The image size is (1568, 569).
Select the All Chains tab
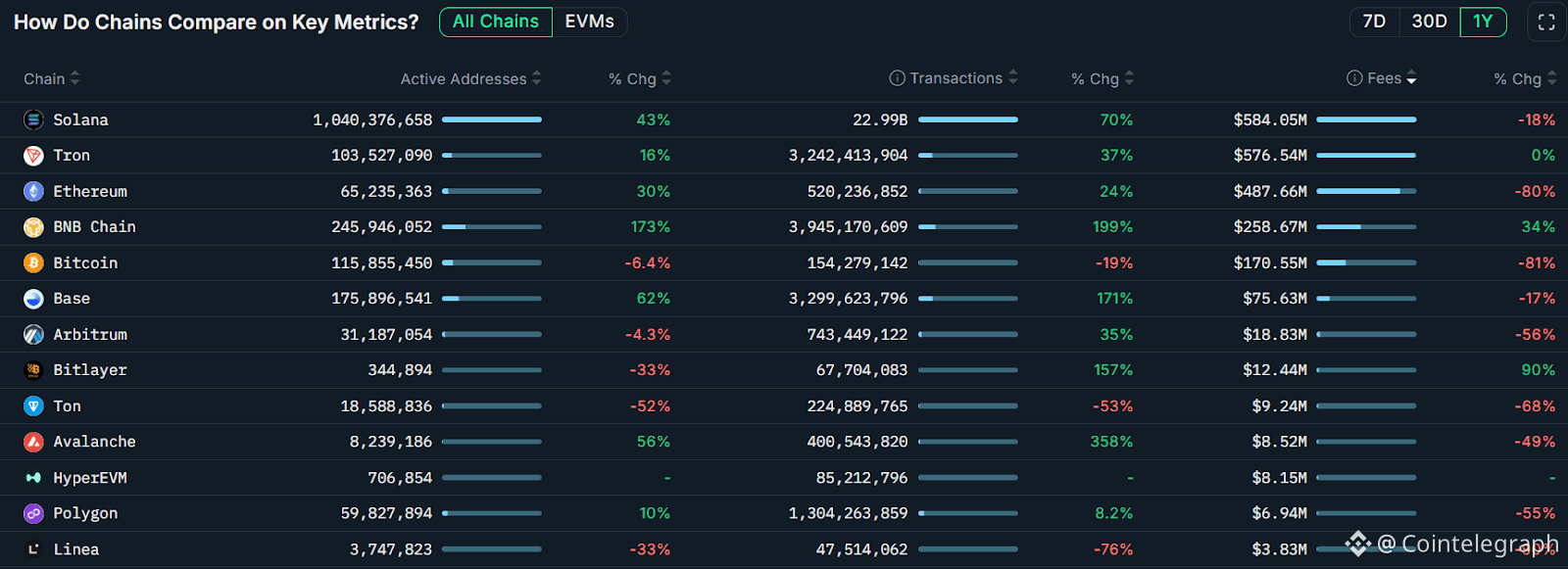click(x=496, y=22)
